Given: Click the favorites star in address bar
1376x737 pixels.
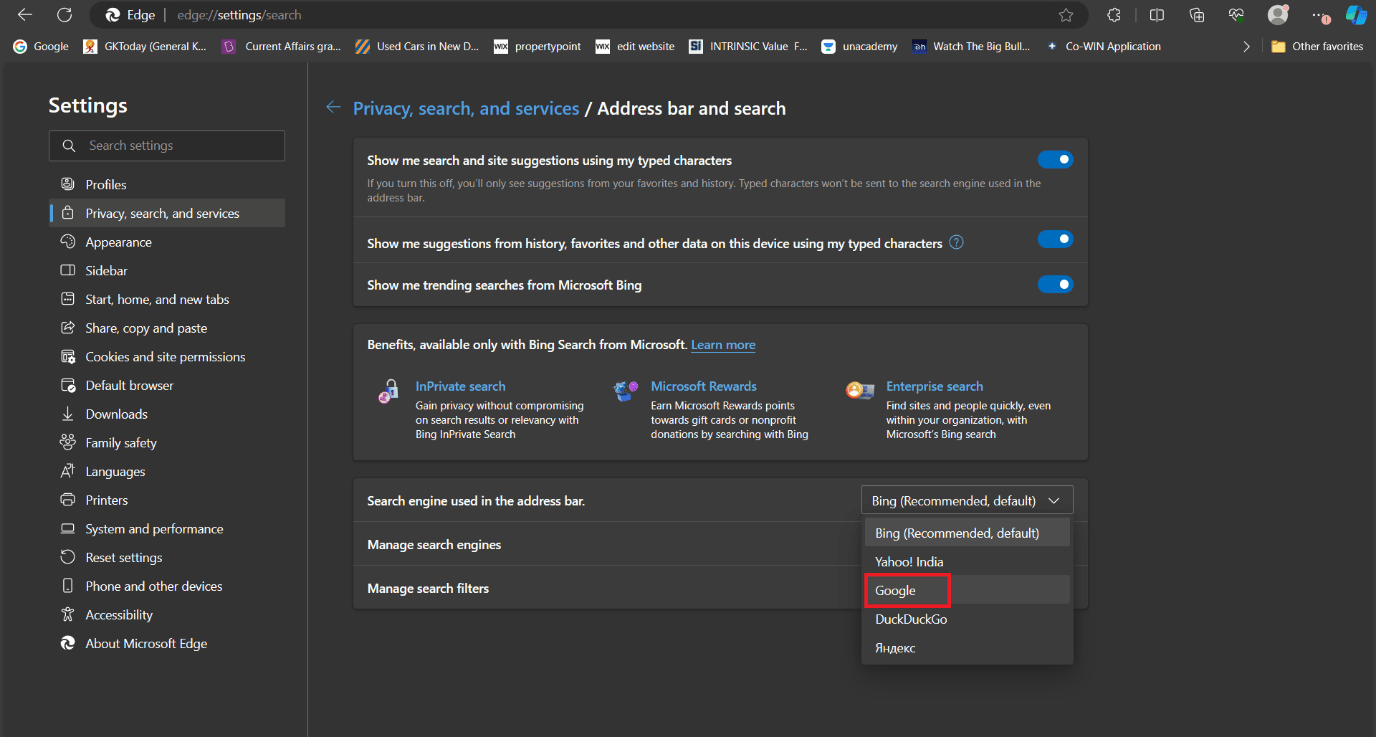Looking at the screenshot, I should click(1066, 15).
